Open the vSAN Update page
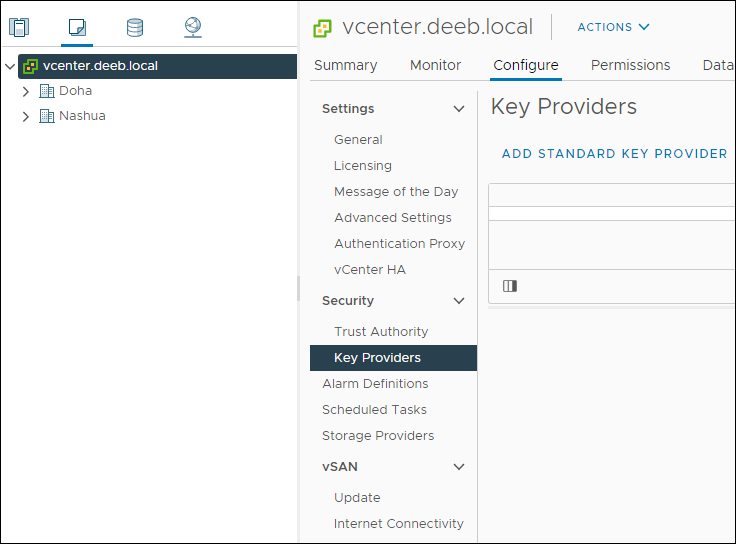Image resolution: width=736 pixels, height=544 pixels. [357, 498]
